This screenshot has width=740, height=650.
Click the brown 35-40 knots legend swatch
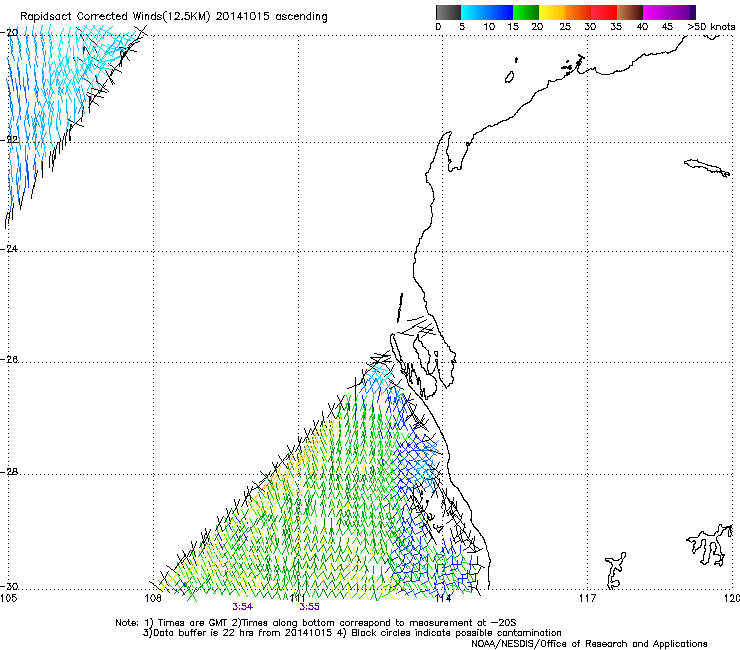[630, 12]
